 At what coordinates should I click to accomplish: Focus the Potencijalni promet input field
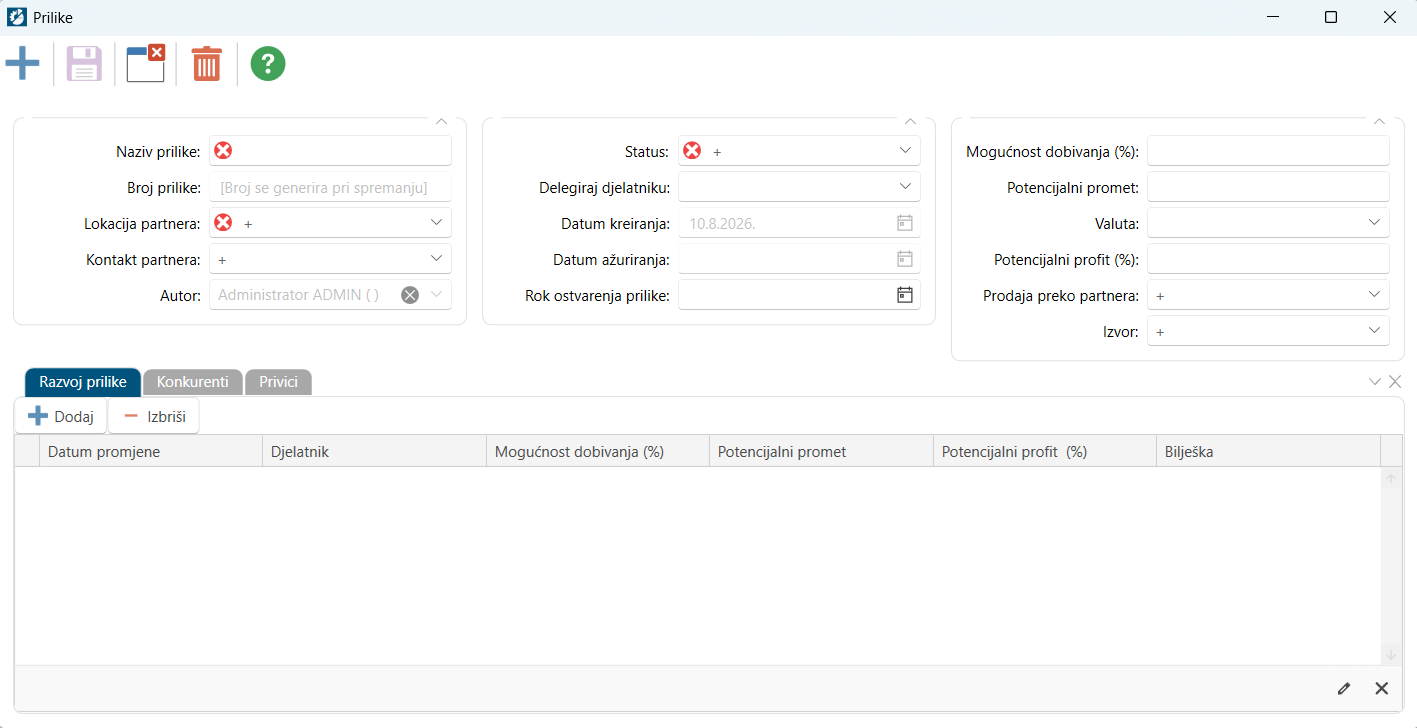1268,187
